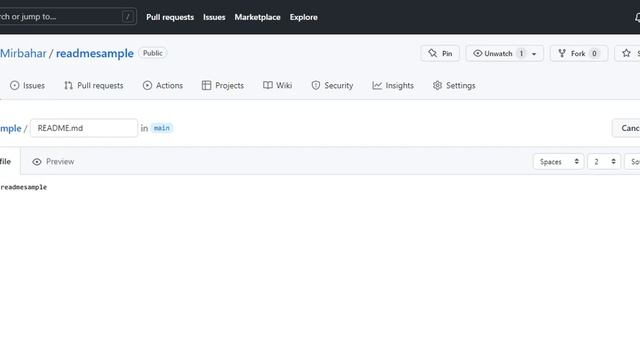Open the breadcrumb repository link before filename

point(11,128)
